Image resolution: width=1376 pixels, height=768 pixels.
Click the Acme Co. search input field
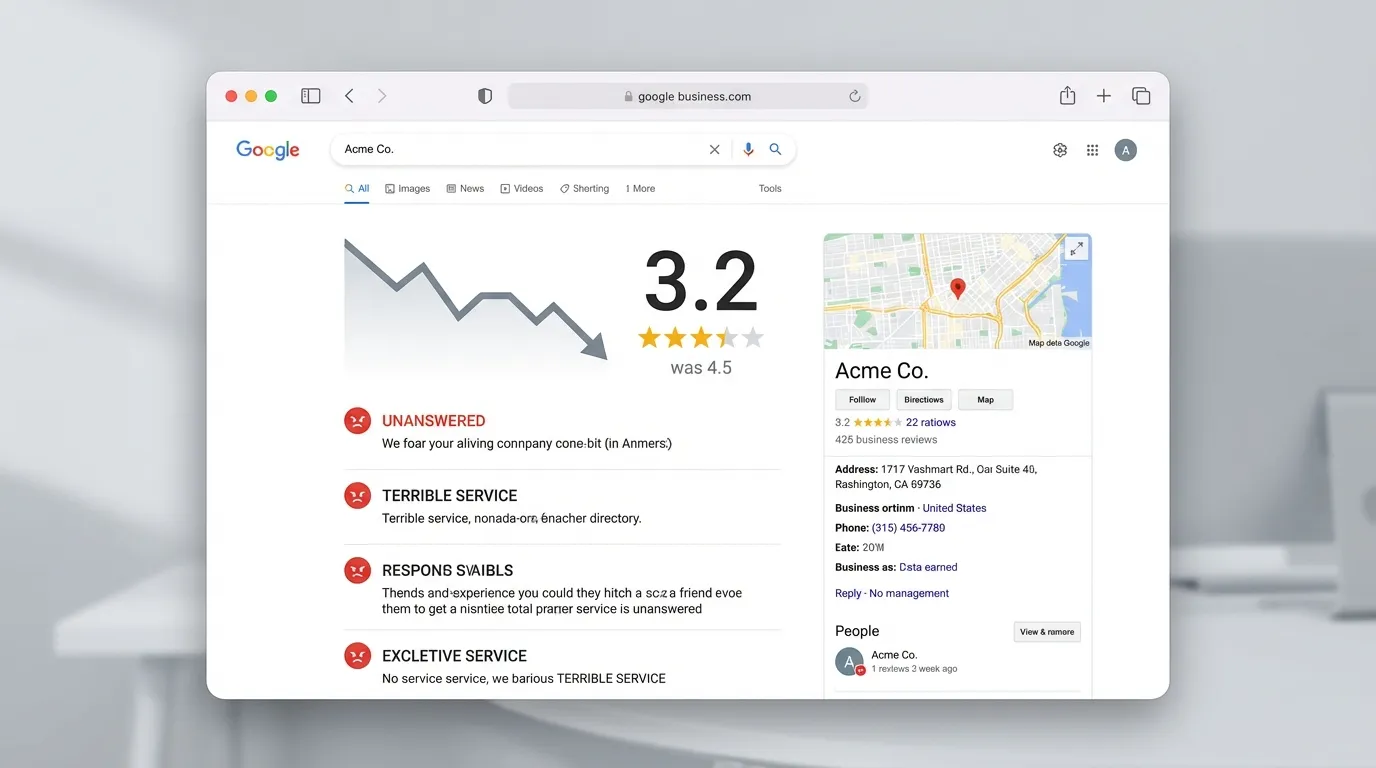520,149
